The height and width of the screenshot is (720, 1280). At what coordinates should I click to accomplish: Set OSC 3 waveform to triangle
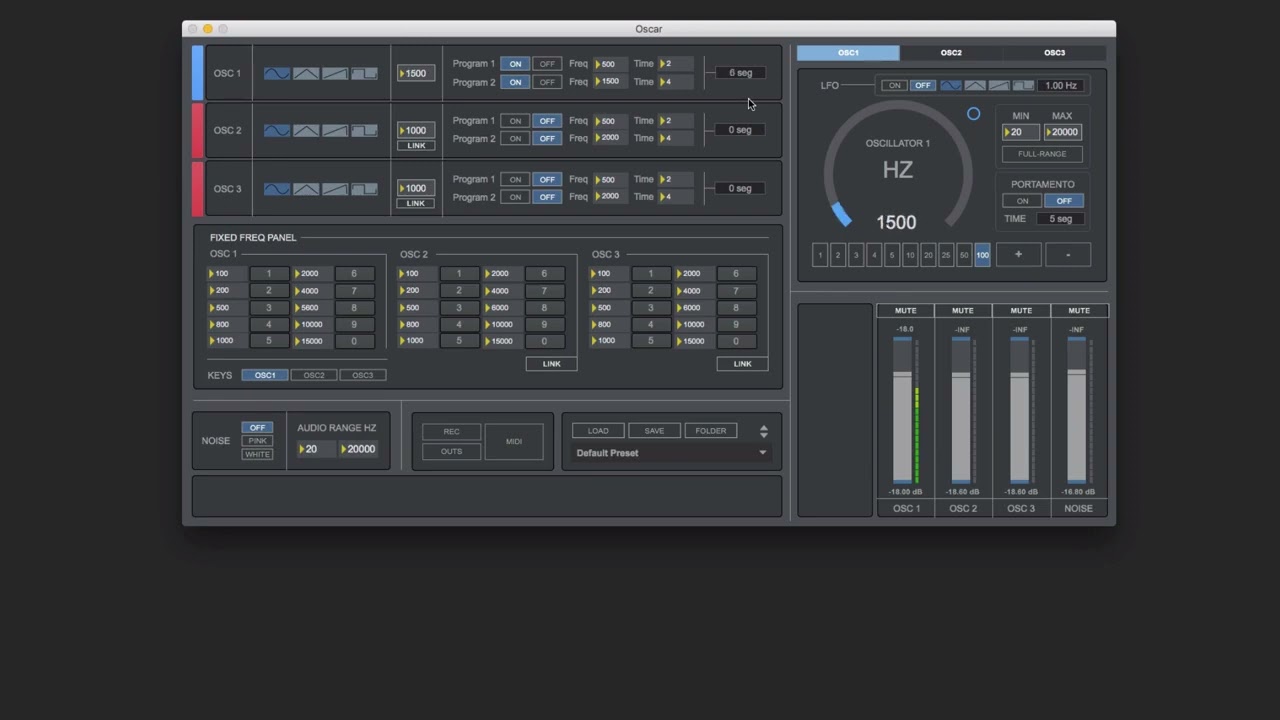(306, 188)
